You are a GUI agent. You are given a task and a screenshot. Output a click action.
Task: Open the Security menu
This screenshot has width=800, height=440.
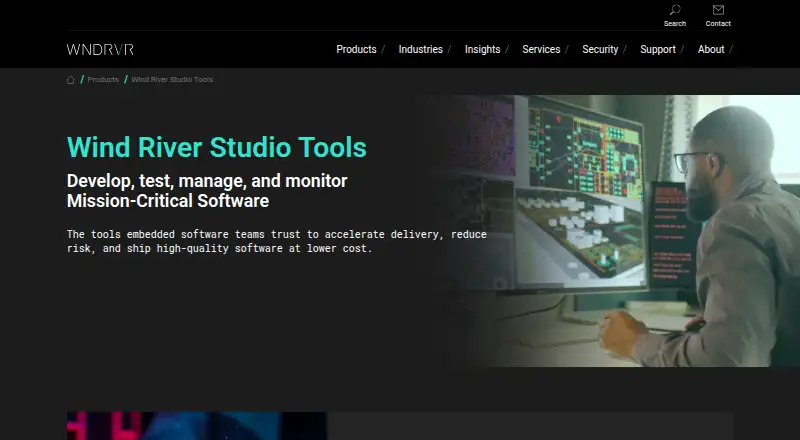coord(600,50)
